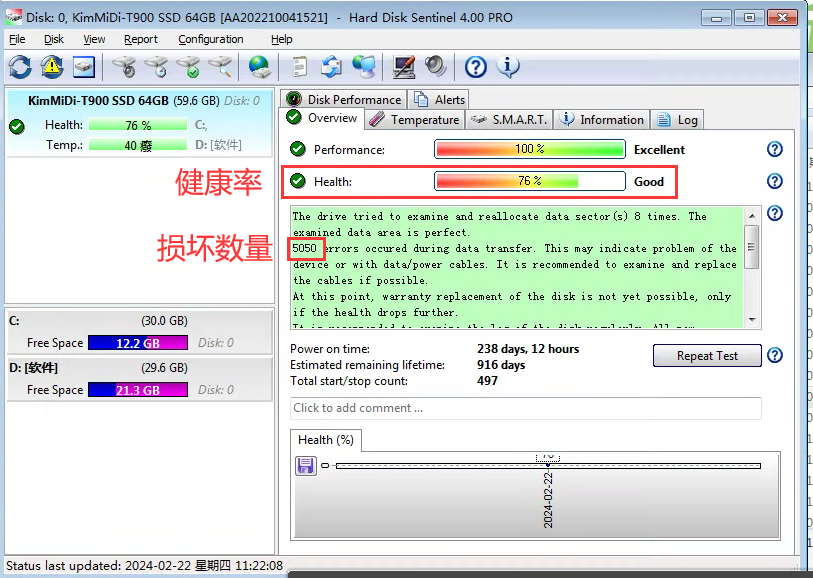
Task: Click the 916 days lifetime value
Action: tap(501, 365)
